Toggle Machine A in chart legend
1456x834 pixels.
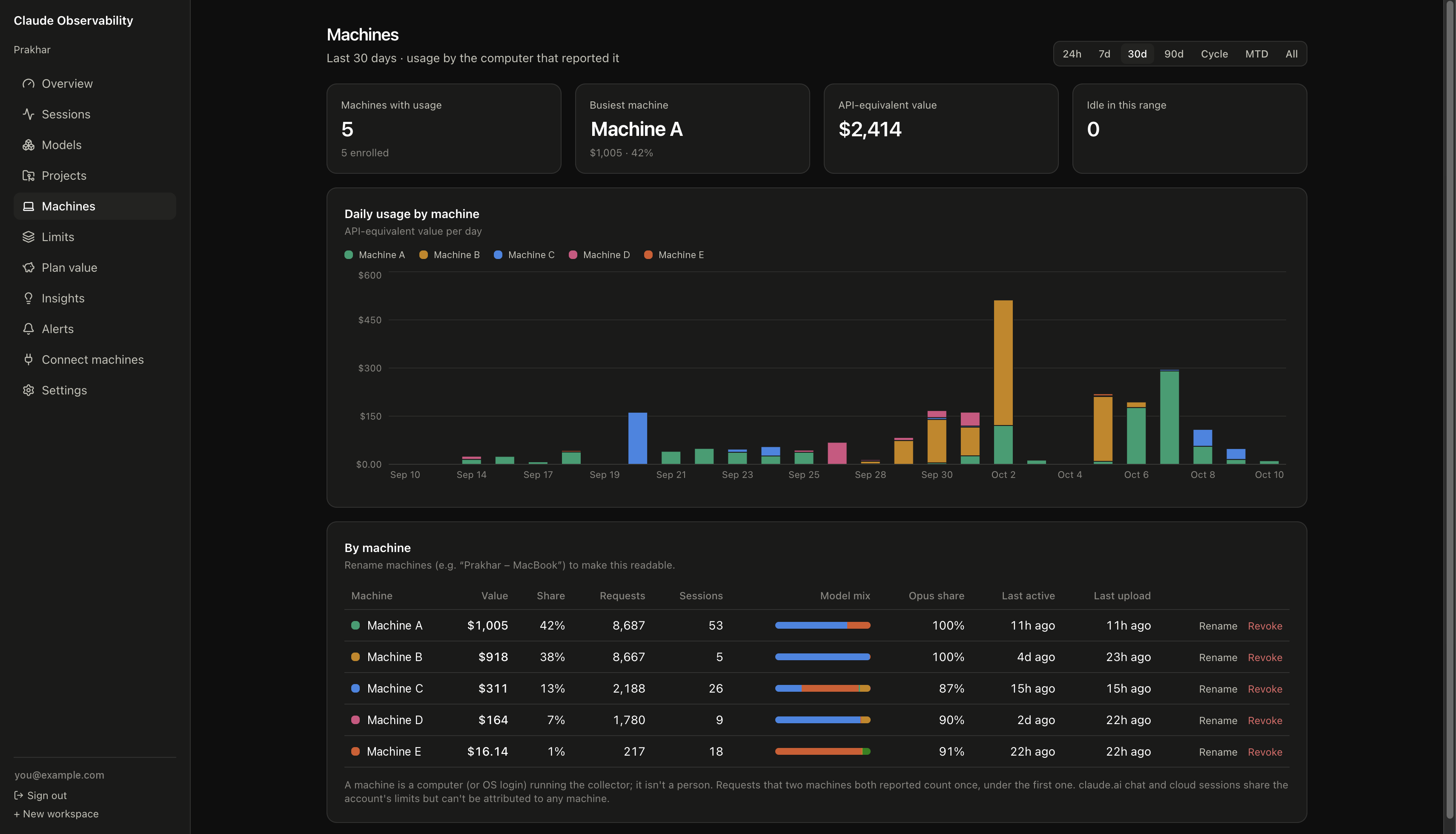tap(374, 255)
